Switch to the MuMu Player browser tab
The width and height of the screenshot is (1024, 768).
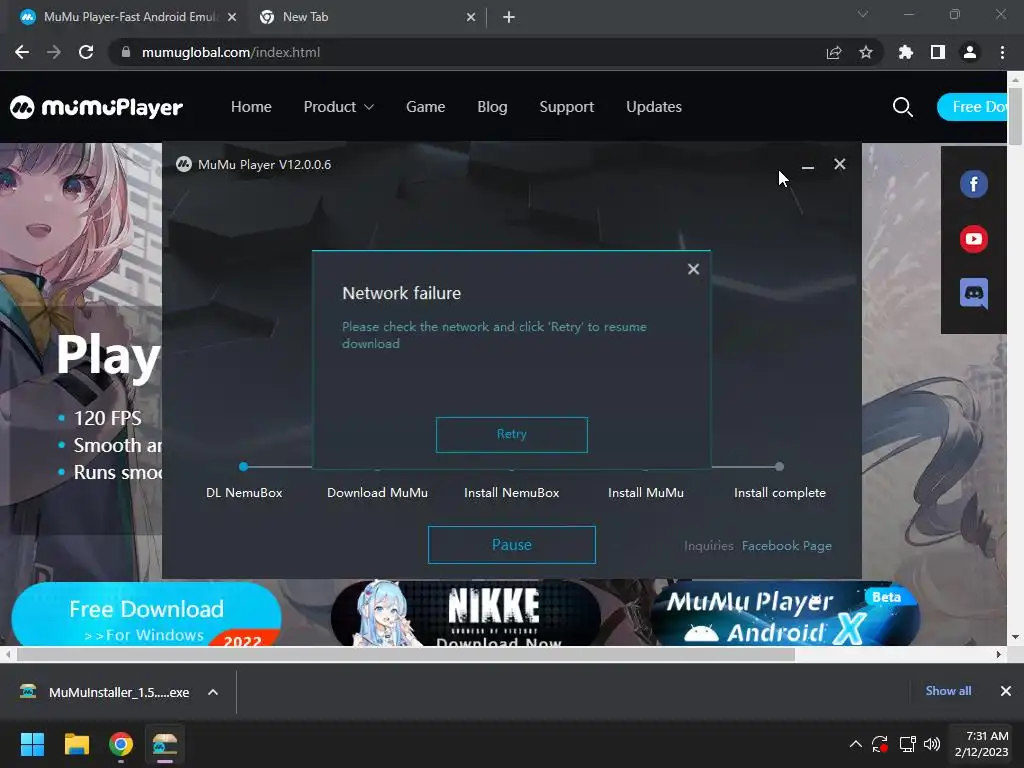click(129, 17)
